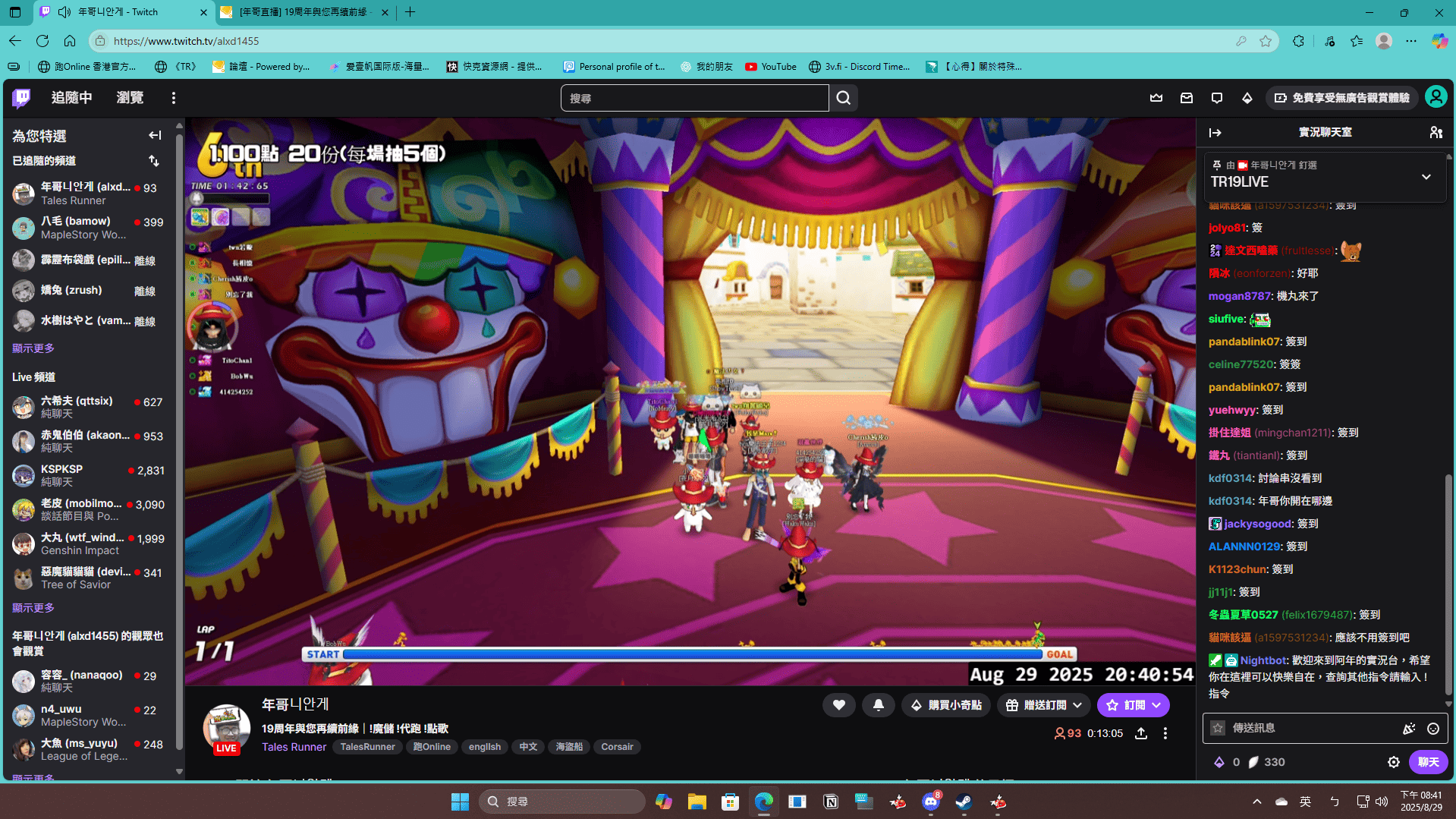
Task: Click the chat panel scrollbar
Action: click(x=1448, y=584)
